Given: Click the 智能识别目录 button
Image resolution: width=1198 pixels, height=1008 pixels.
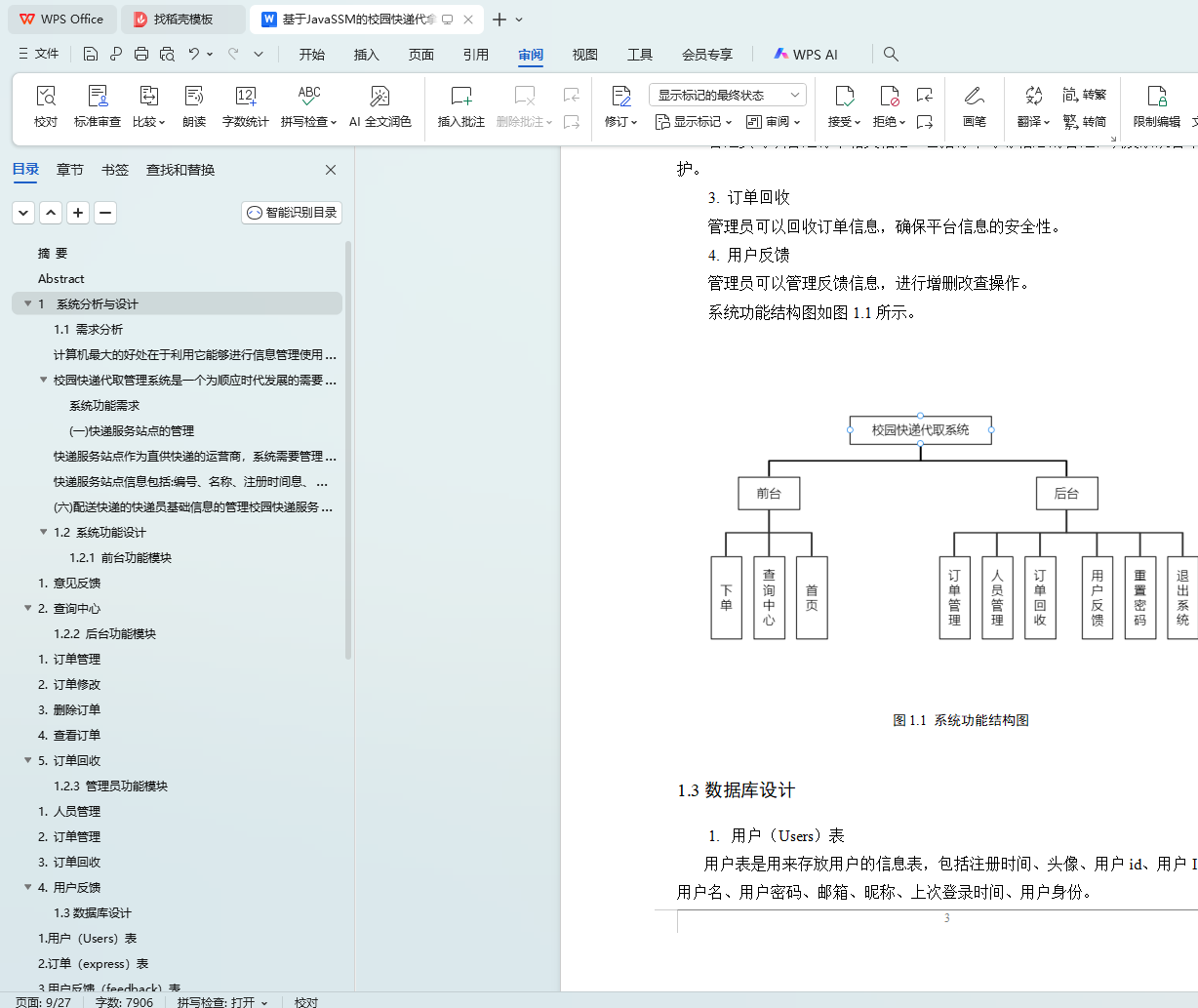Looking at the screenshot, I should pos(292,212).
